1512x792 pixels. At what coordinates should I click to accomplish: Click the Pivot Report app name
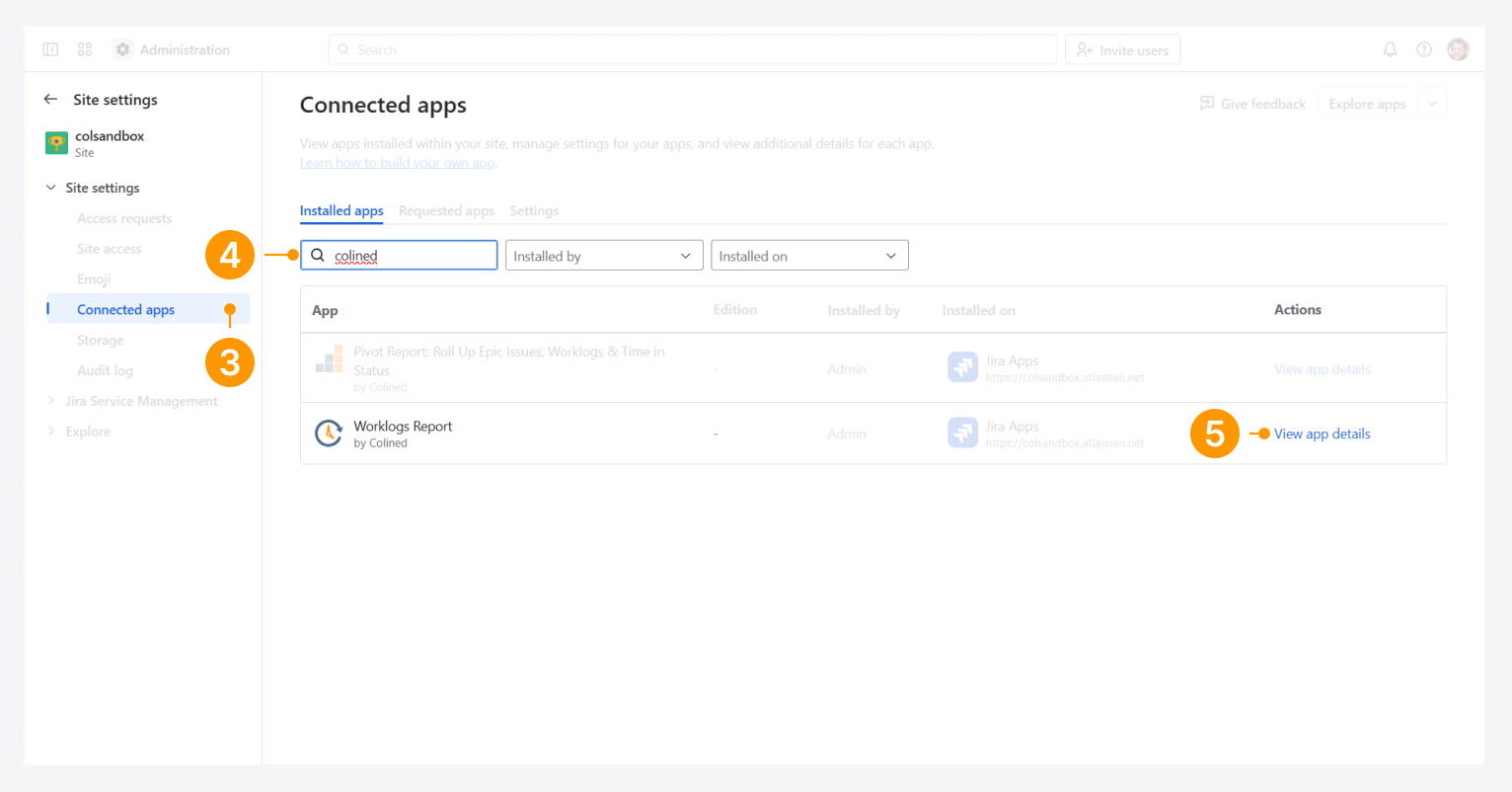[x=509, y=360]
